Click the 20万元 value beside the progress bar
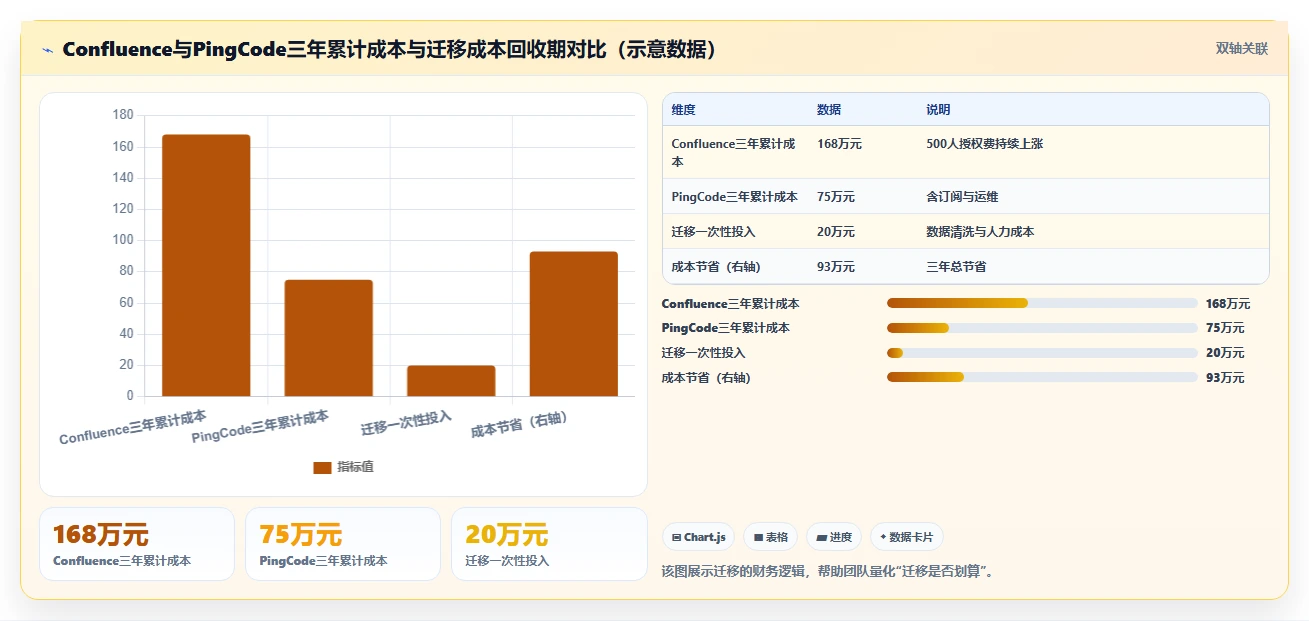Image resolution: width=1309 pixels, height=621 pixels. click(1225, 353)
